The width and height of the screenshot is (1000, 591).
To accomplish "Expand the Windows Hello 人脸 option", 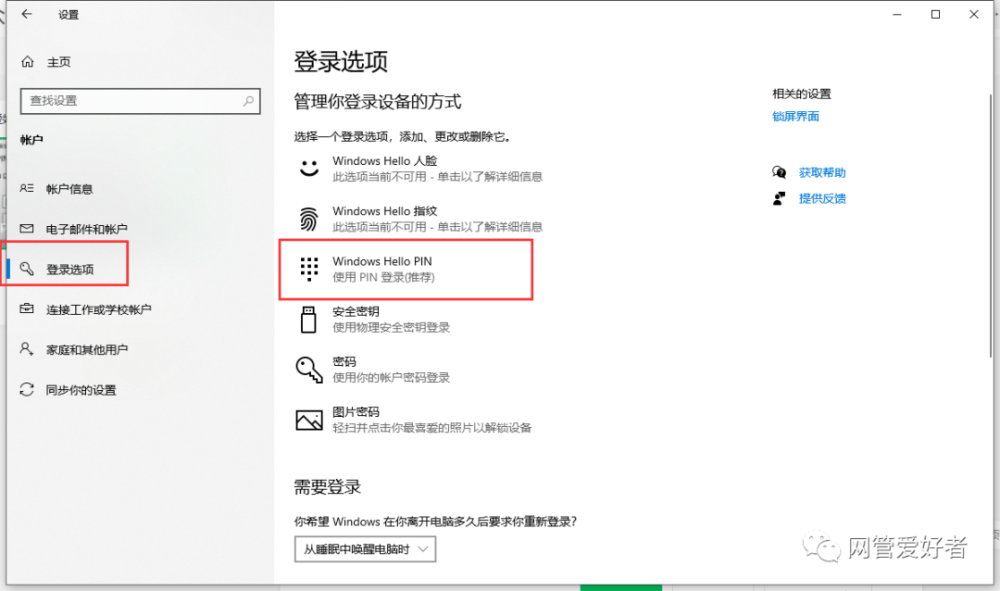I will click(x=418, y=168).
